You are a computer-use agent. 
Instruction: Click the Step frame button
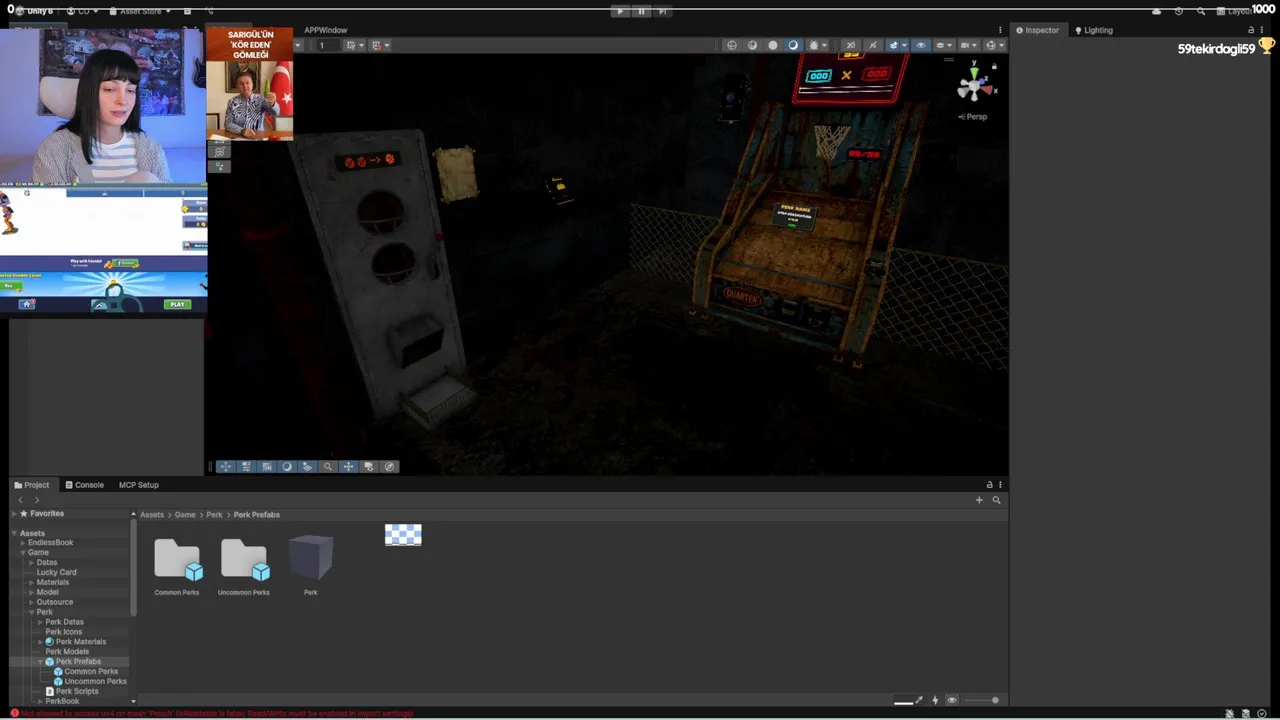click(662, 11)
